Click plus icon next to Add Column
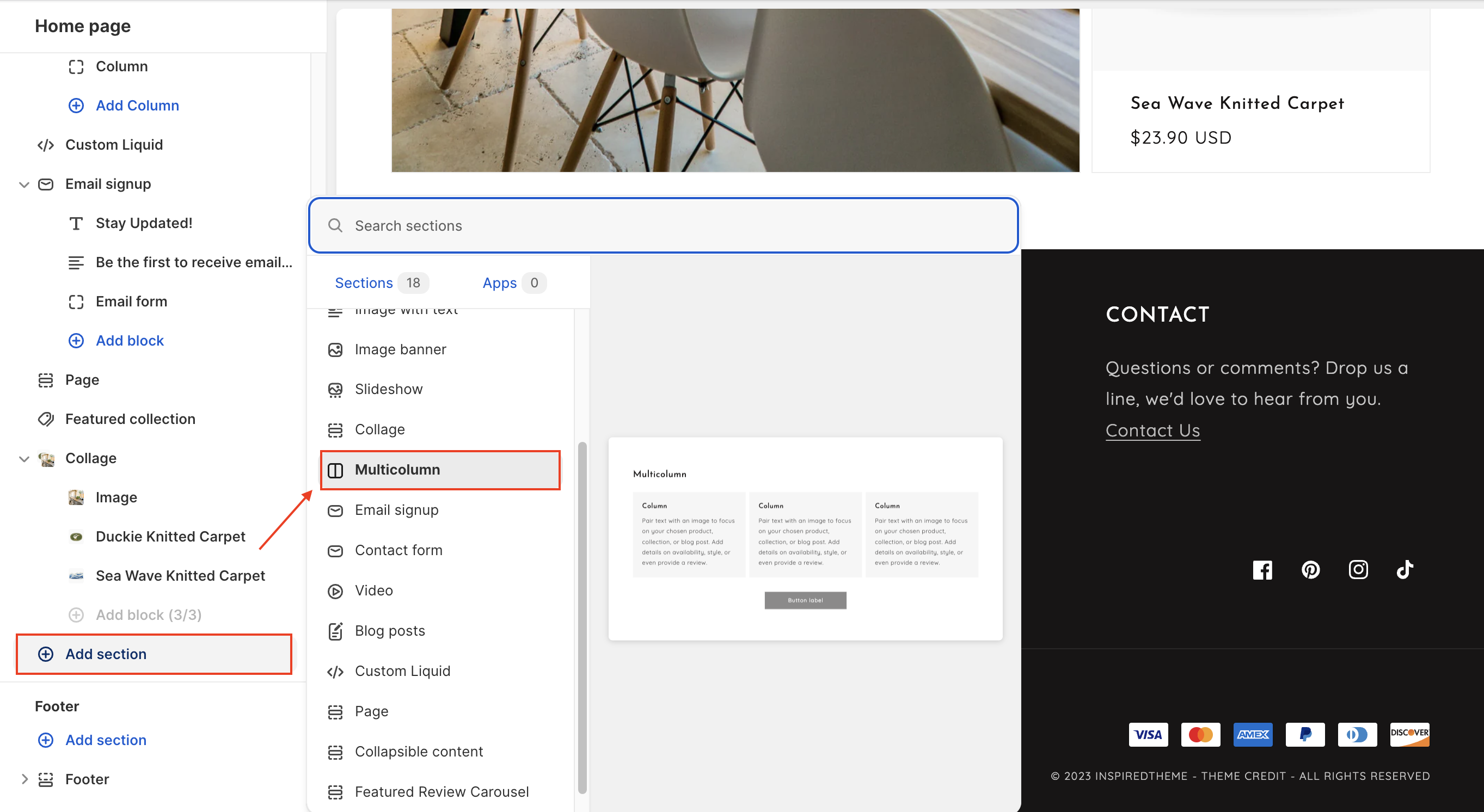This screenshot has height=812, width=1484. tap(76, 106)
